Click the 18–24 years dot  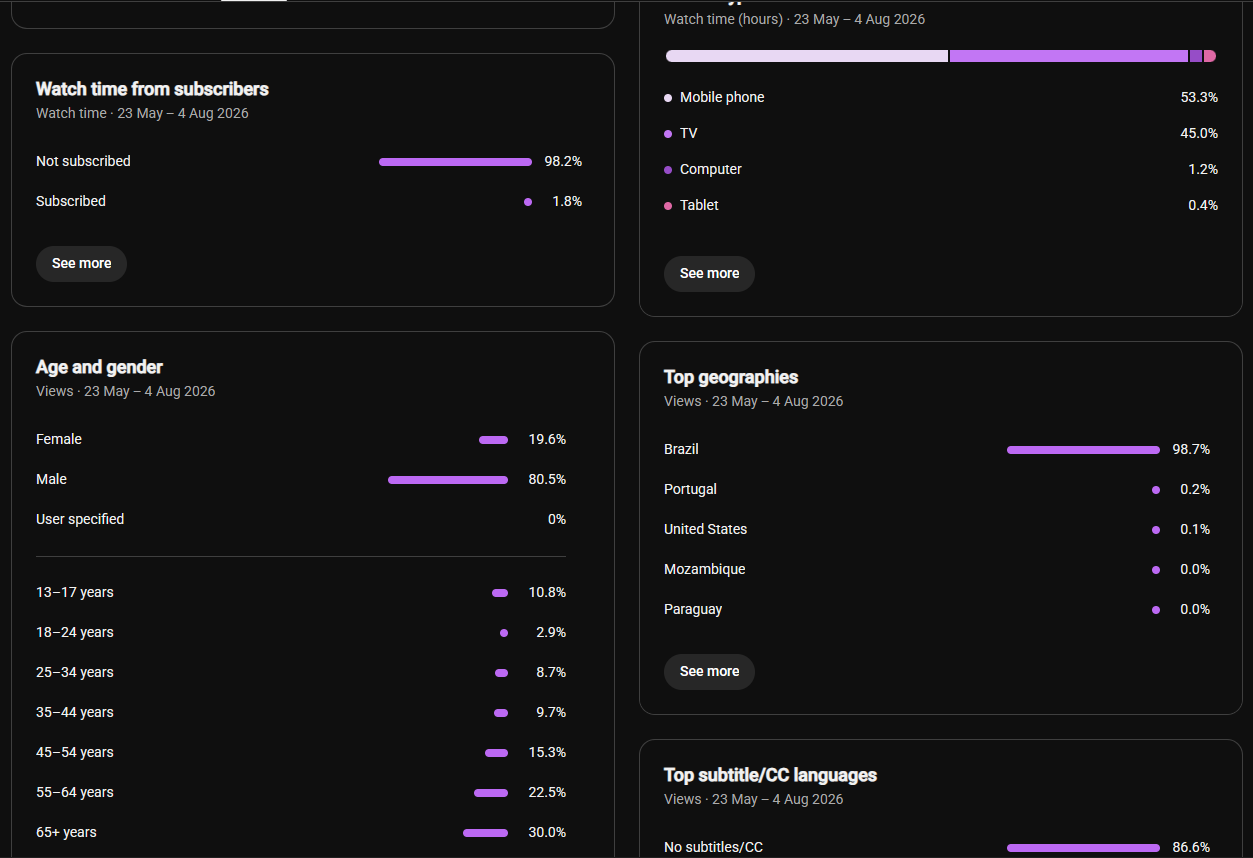point(504,633)
